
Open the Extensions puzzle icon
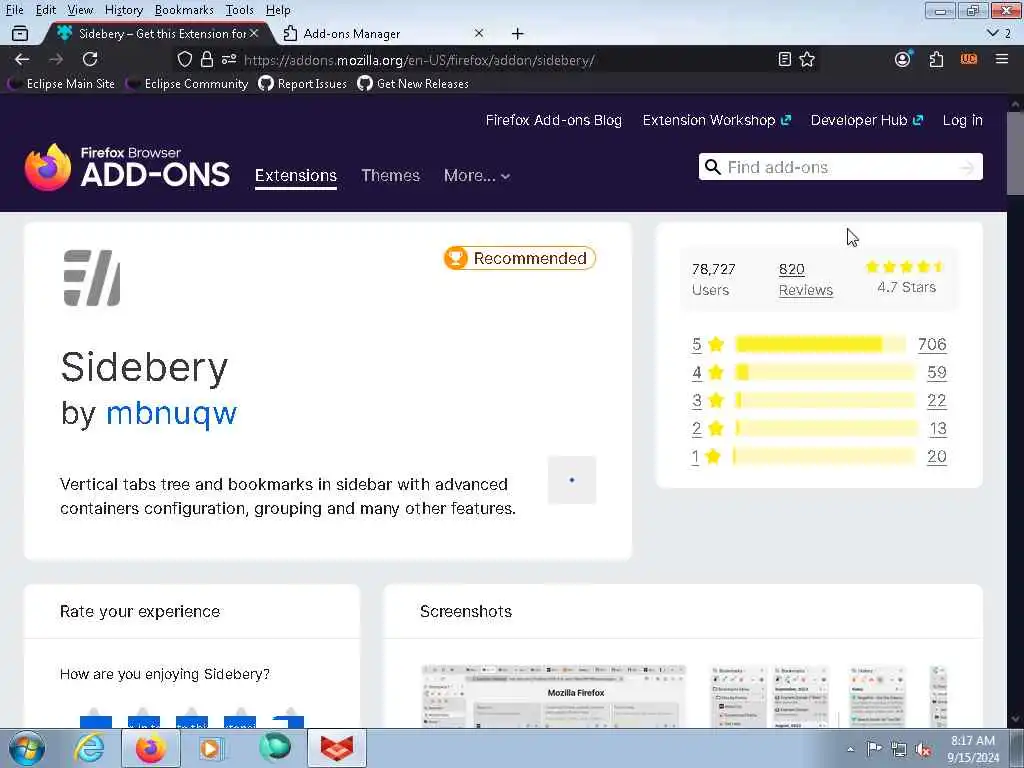(x=936, y=59)
